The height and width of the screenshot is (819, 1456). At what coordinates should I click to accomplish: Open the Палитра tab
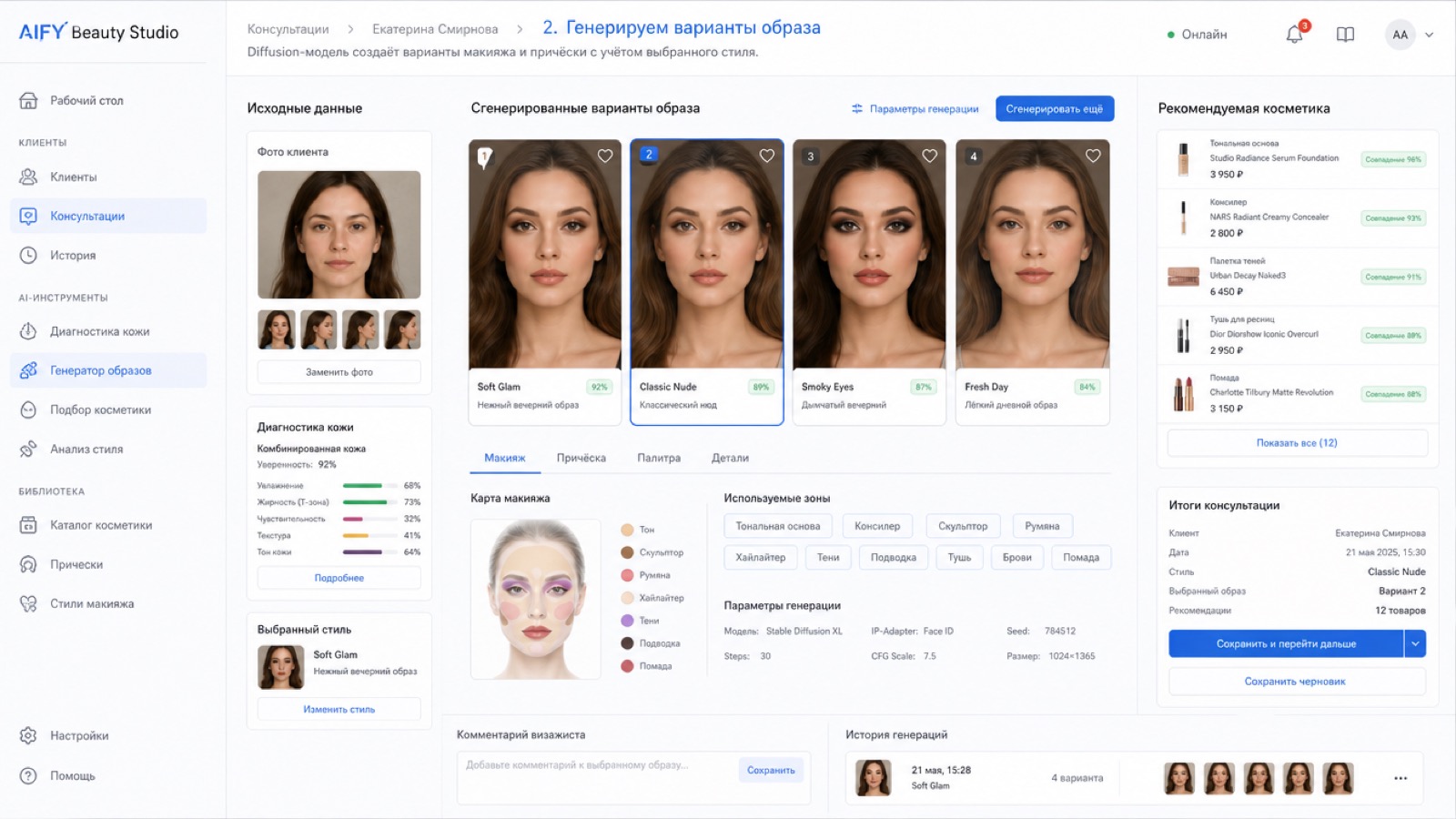coord(659,458)
